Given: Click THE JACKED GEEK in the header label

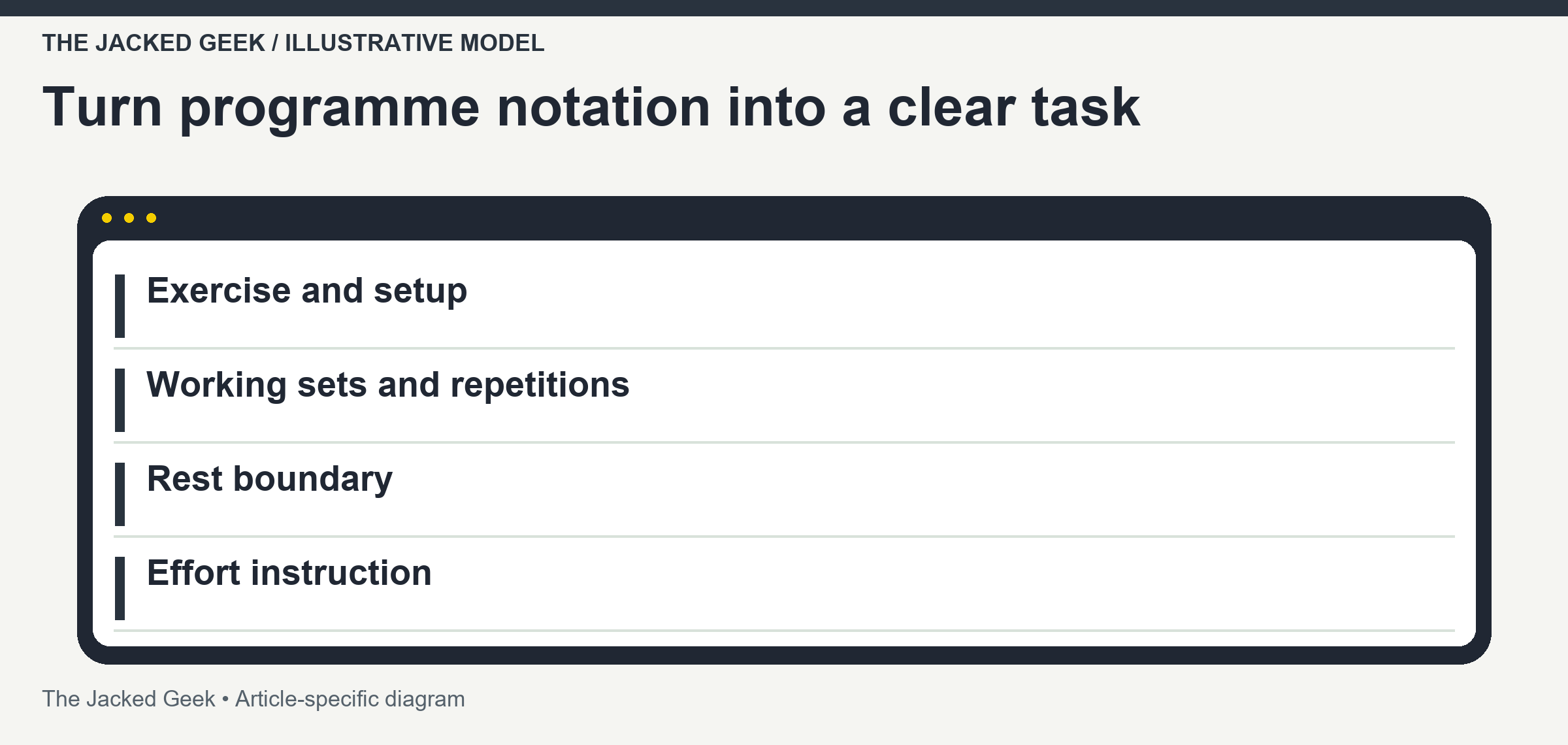Looking at the screenshot, I should click(154, 43).
